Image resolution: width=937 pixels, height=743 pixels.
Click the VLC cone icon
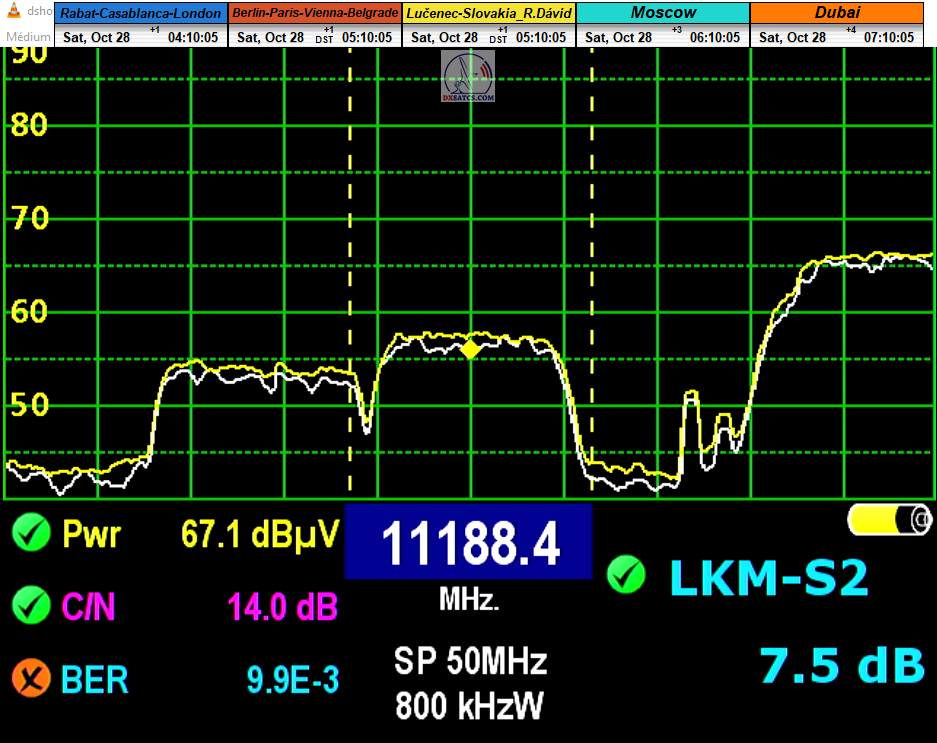coord(12,12)
